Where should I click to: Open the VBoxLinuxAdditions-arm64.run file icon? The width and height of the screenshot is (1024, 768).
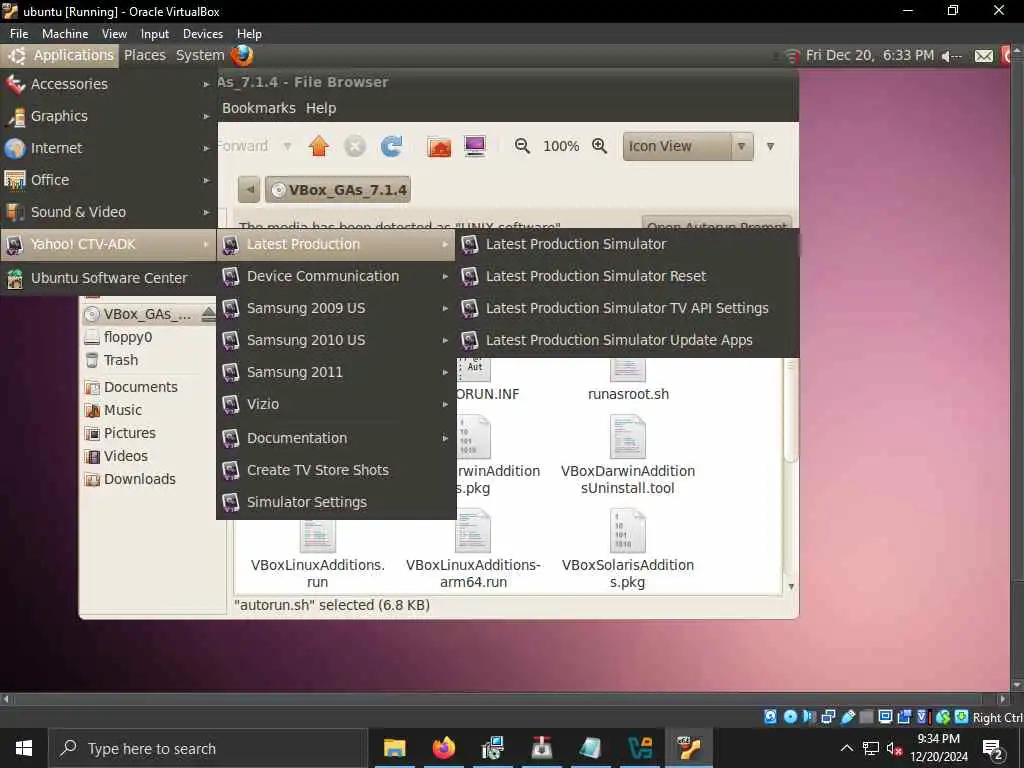click(x=473, y=531)
